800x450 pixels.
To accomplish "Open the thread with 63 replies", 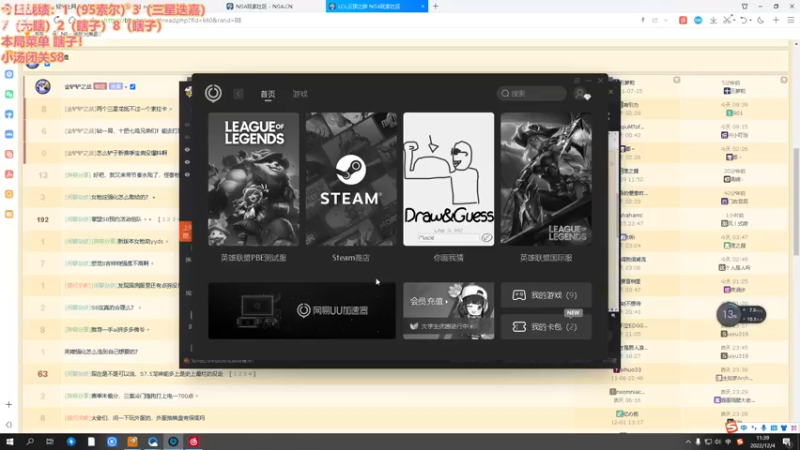I will pos(158,374).
